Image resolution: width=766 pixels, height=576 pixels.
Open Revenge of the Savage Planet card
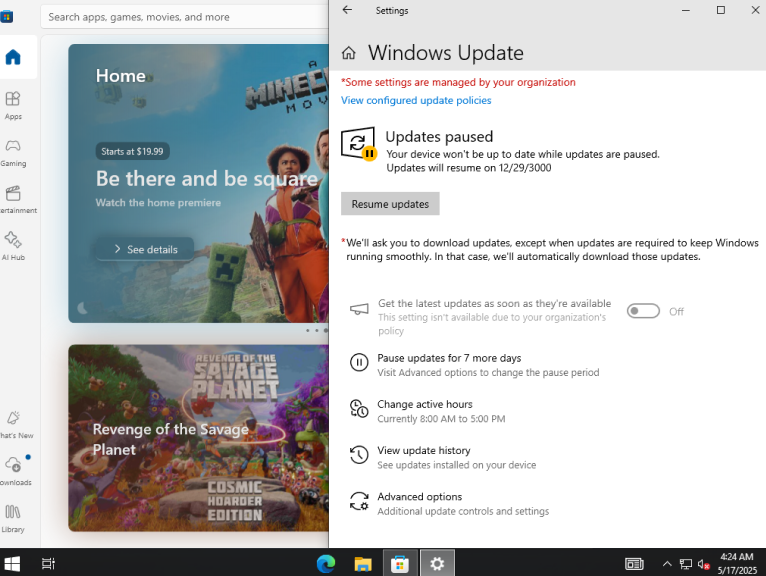coord(198,438)
